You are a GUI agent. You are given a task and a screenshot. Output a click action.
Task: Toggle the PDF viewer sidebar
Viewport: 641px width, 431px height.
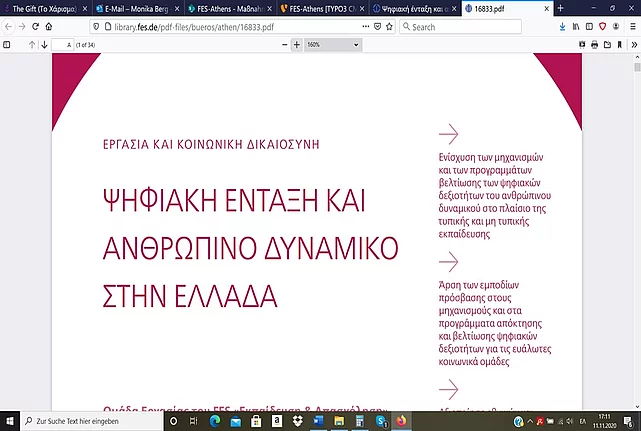(x=7, y=45)
